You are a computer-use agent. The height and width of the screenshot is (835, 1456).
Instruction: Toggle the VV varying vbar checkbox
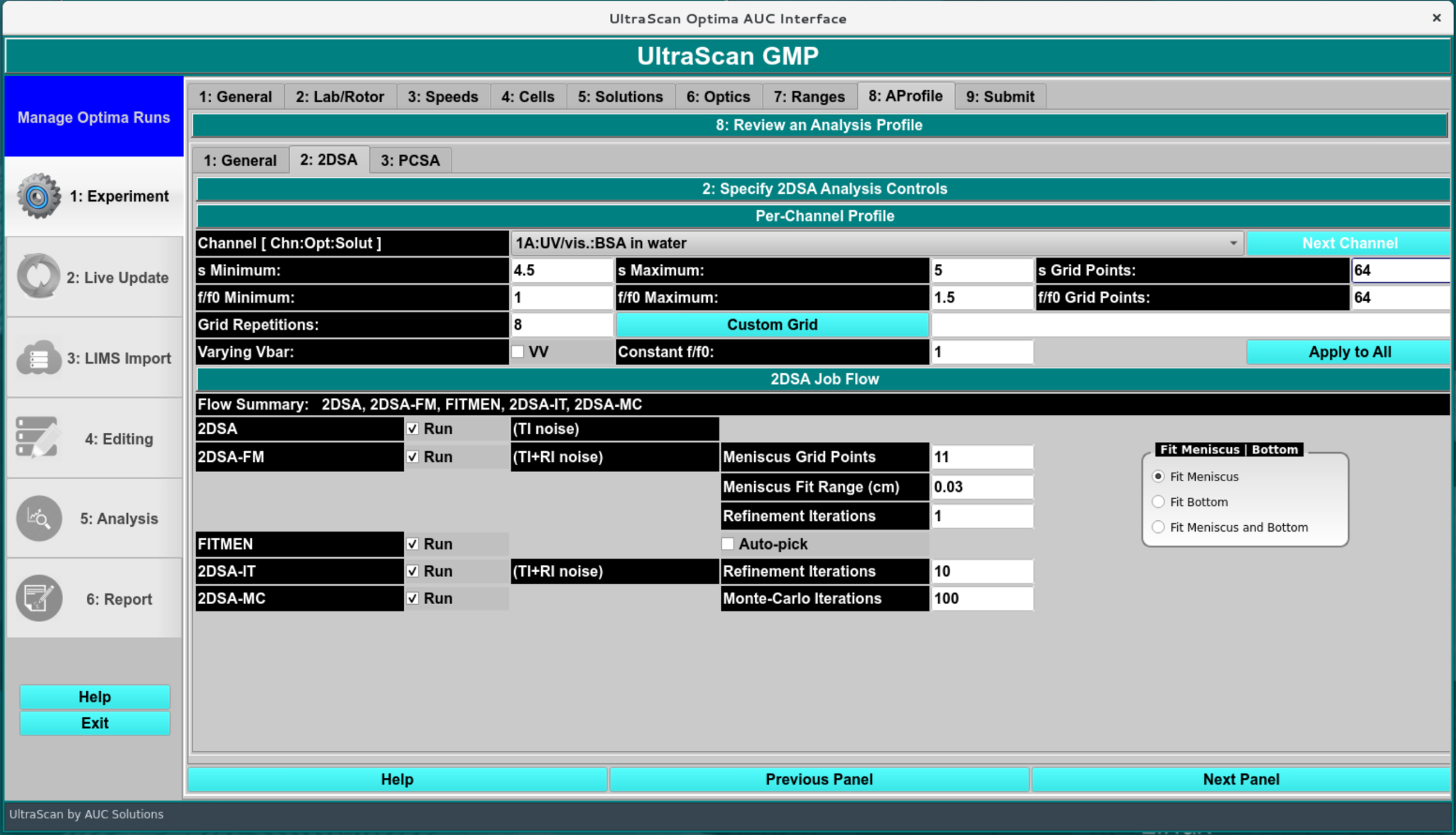tap(518, 352)
